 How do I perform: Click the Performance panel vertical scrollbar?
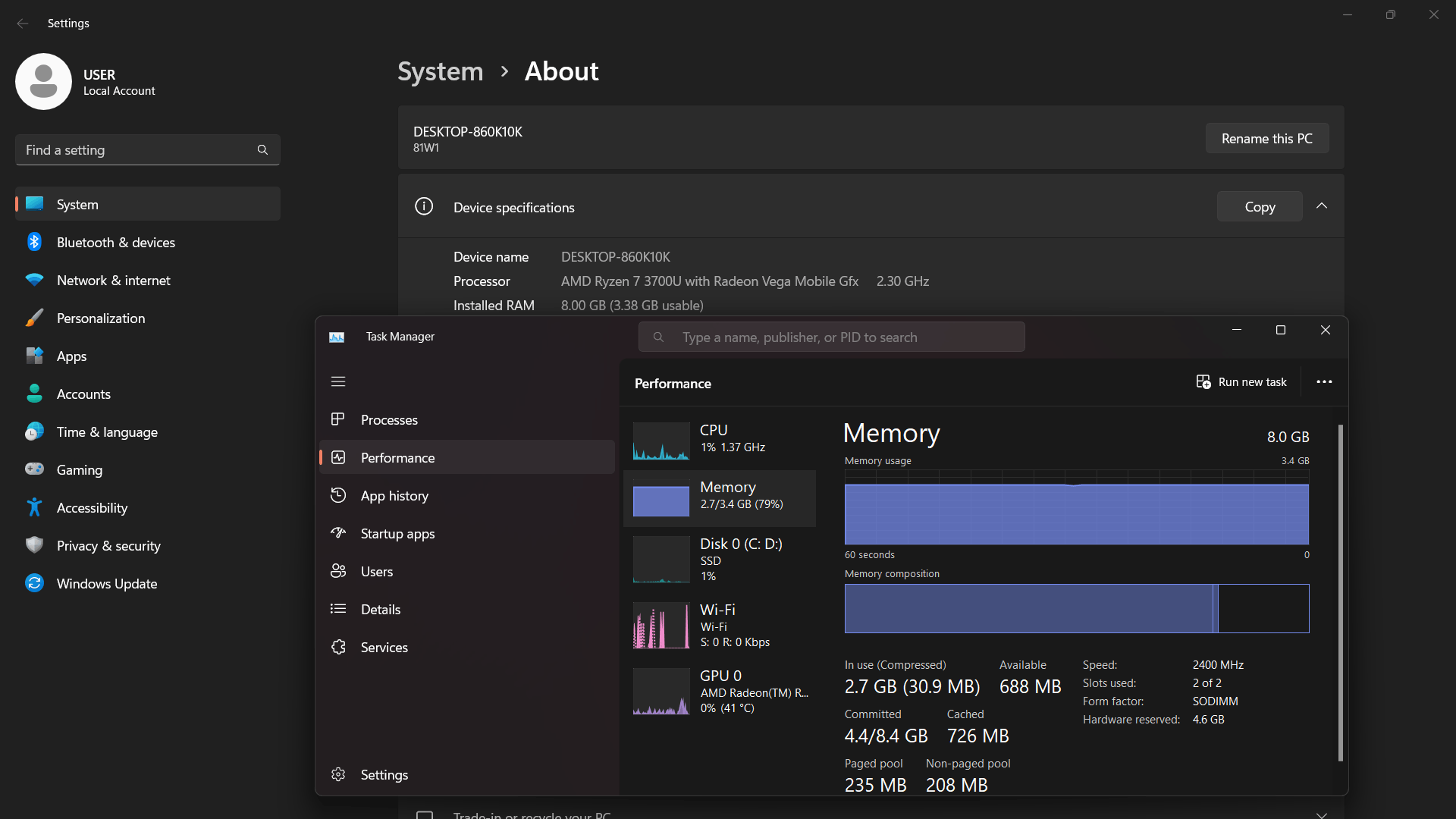1340,591
